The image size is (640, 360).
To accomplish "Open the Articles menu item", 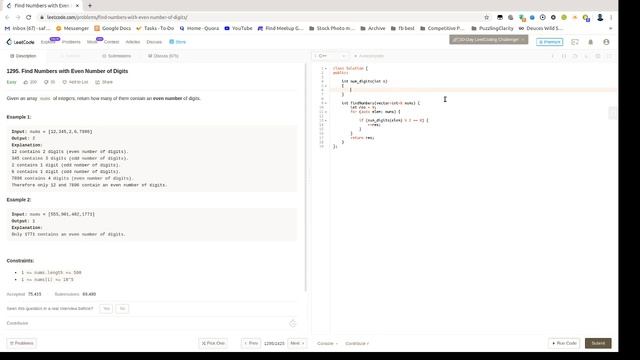I will pyautogui.click(x=133, y=42).
